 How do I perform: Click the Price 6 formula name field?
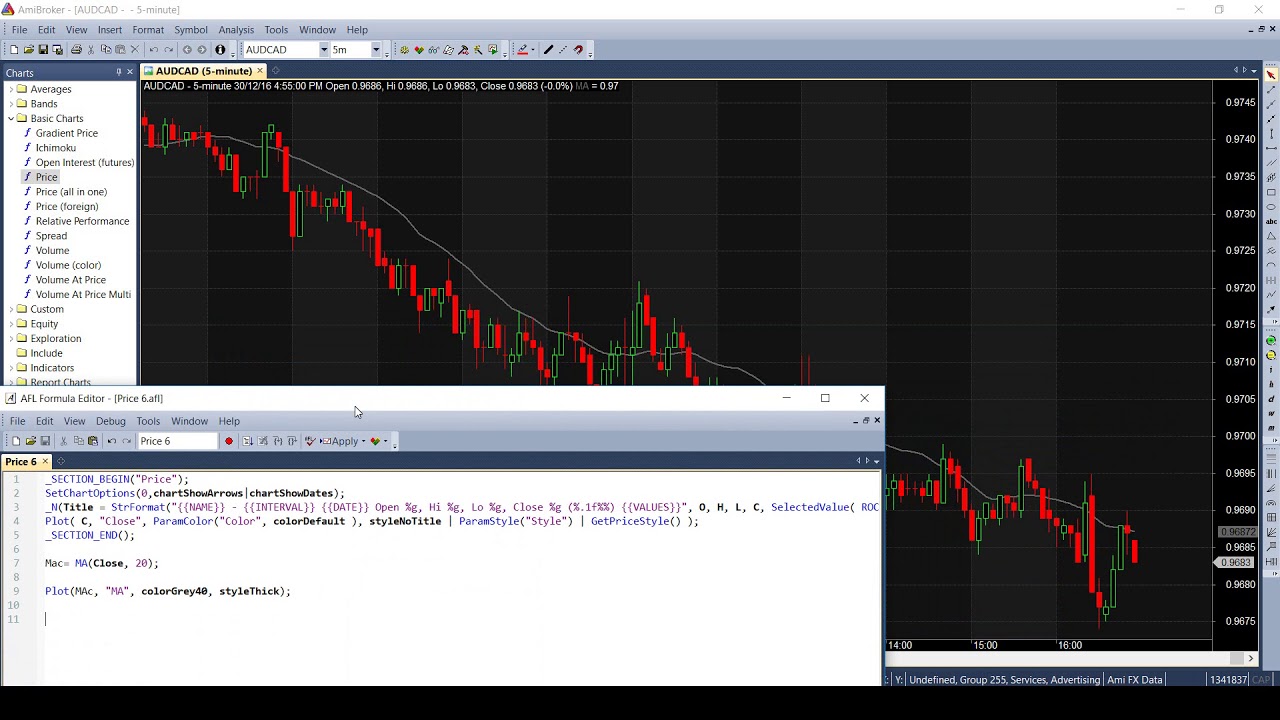[x=178, y=441]
